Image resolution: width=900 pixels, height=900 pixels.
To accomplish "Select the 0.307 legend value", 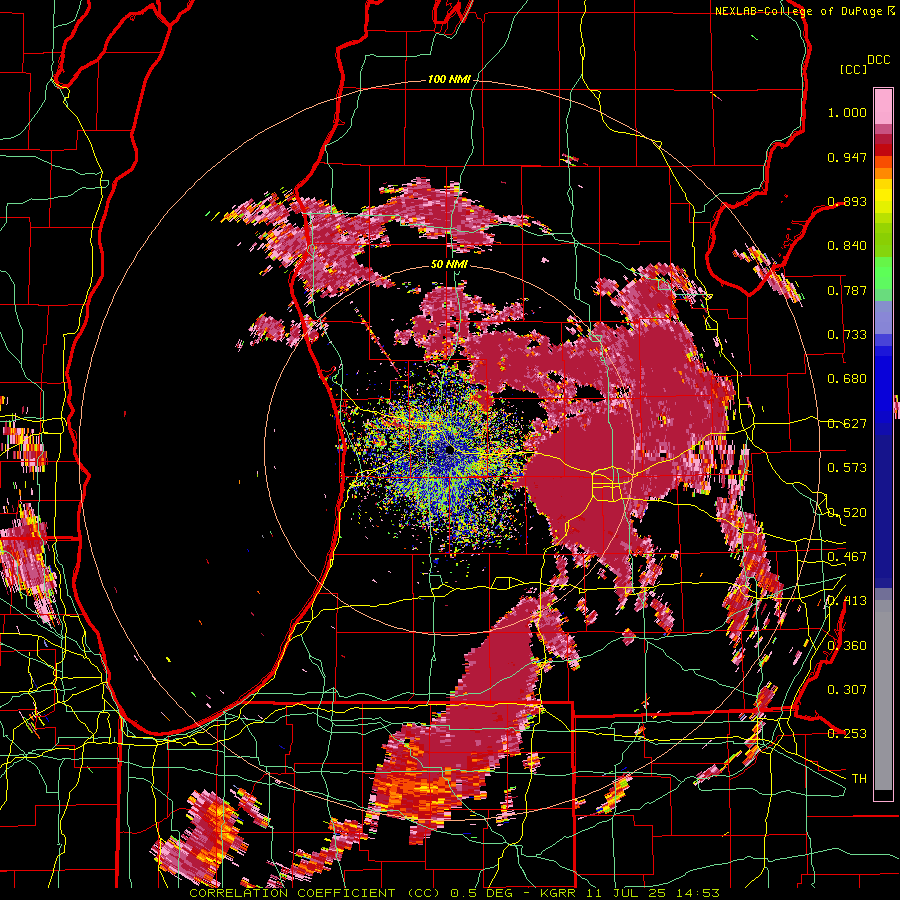I will 847,689.
